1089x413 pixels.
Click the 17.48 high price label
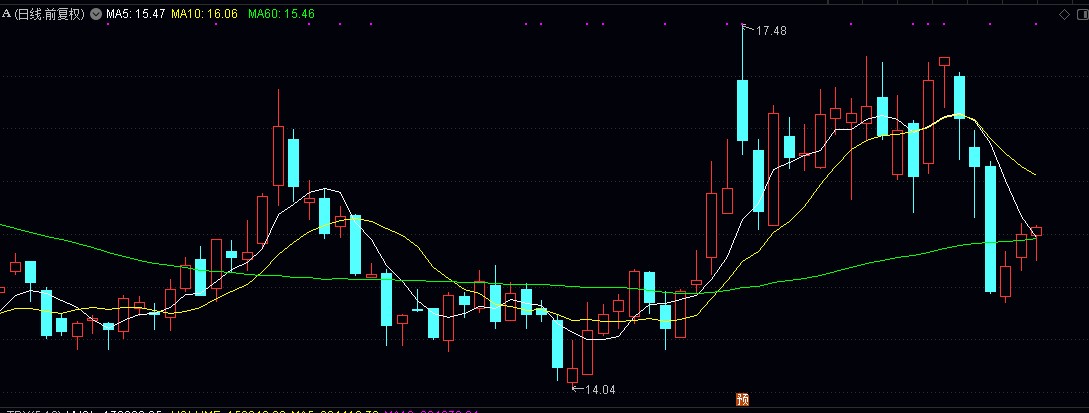[x=771, y=31]
